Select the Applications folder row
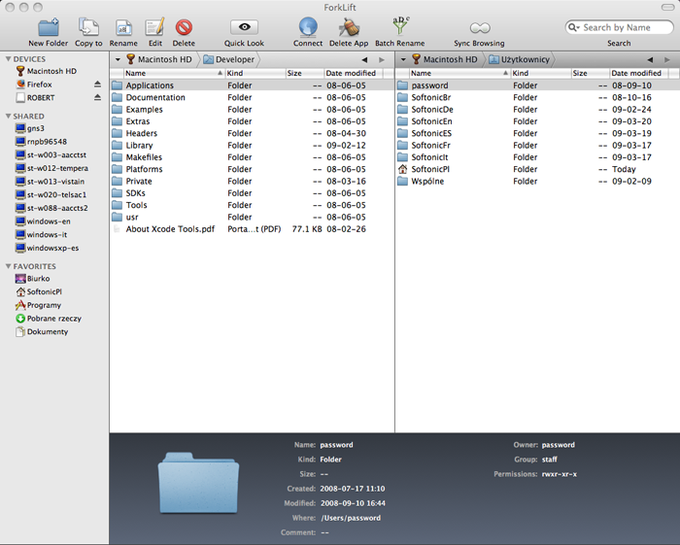Viewport: 680px width, 545px height. coord(252,85)
